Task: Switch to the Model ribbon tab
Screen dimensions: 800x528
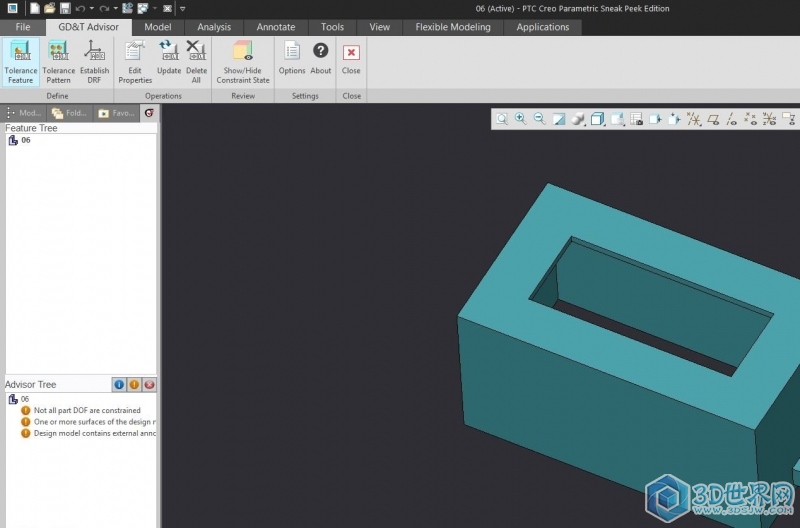Action: (158, 27)
